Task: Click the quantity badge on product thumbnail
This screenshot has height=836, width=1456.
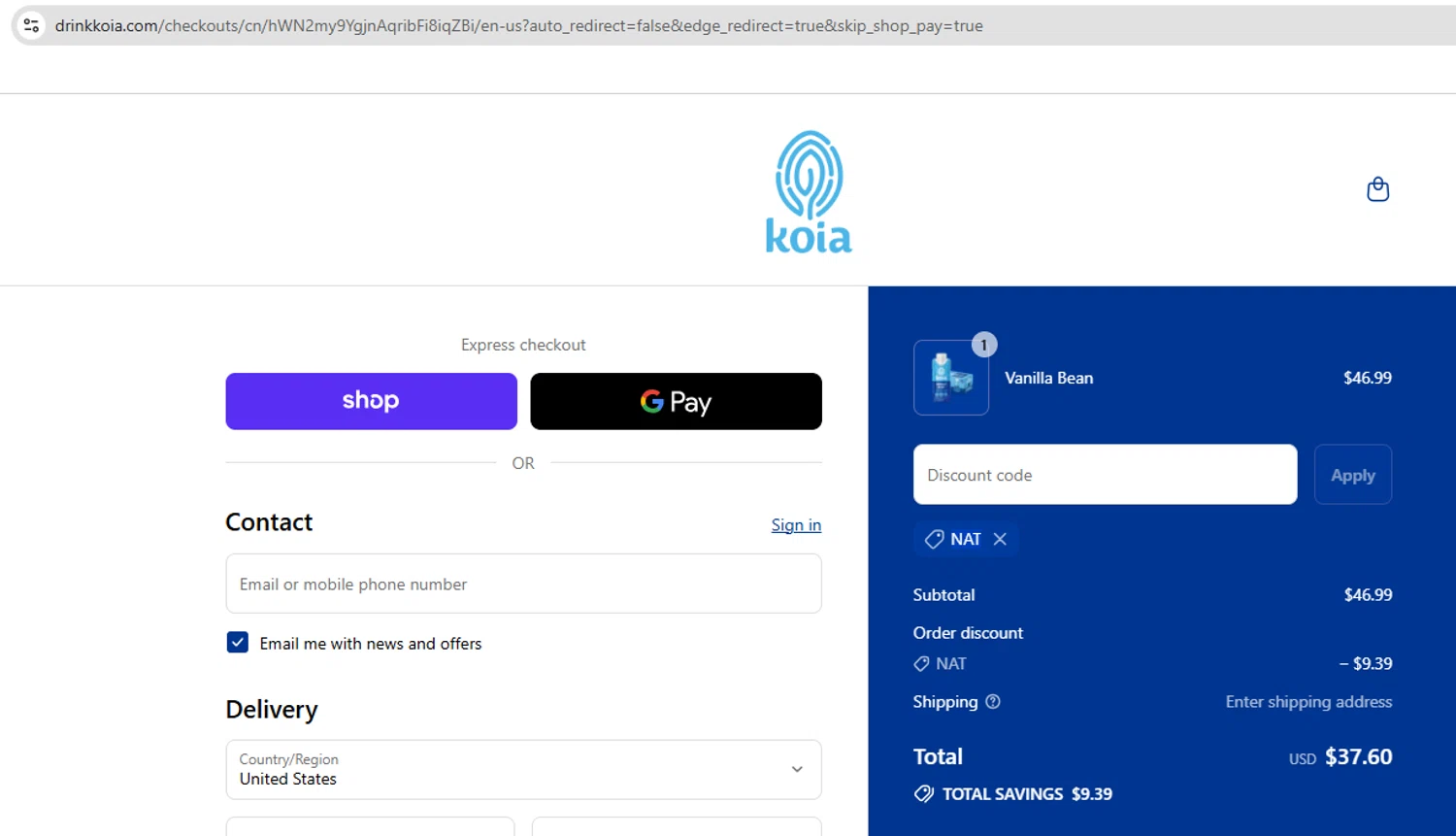Action: (x=984, y=345)
